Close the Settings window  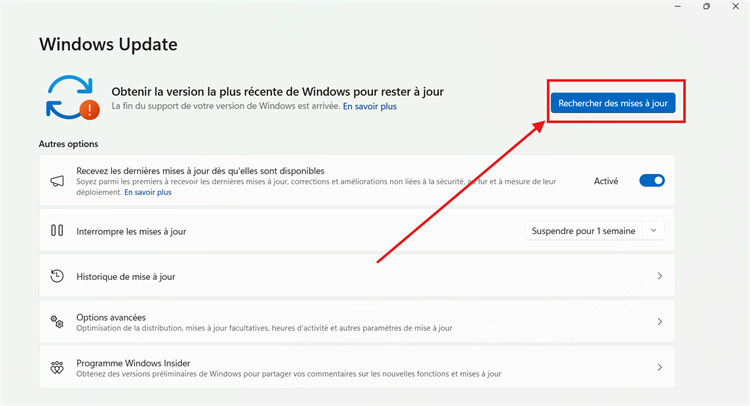[x=735, y=6]
